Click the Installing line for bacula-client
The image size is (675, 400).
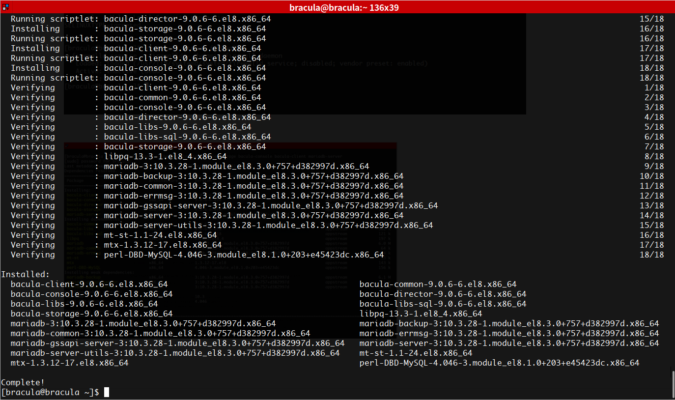[x=338, y=48]
